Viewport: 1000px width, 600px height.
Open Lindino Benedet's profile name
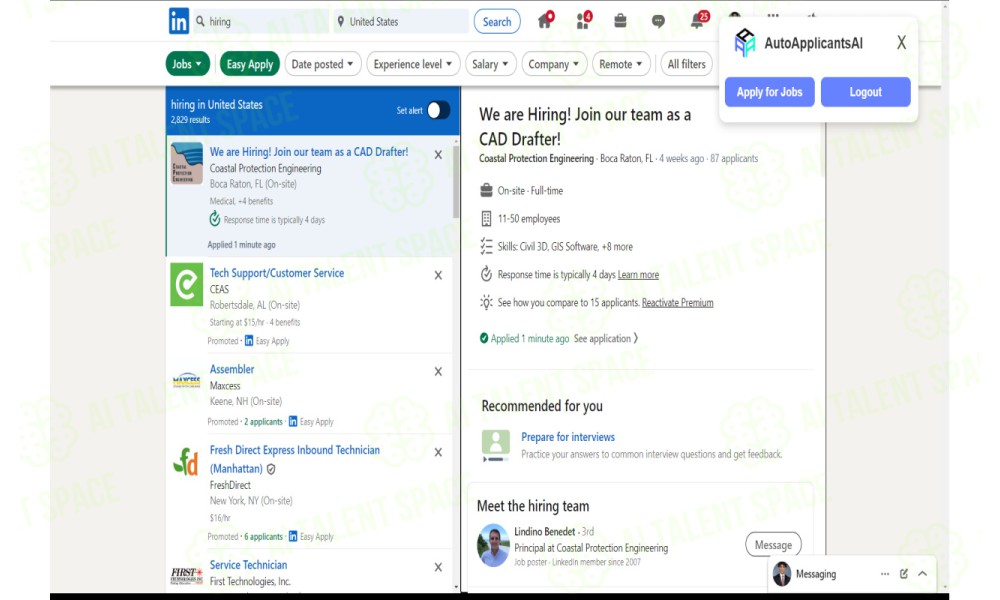545,532
